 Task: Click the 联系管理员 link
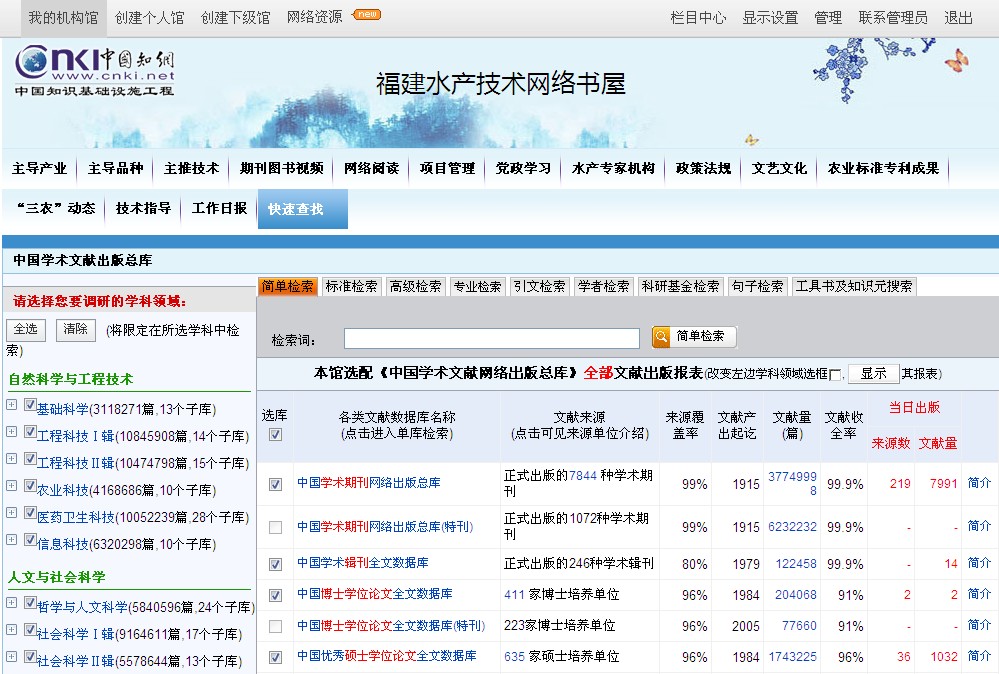coord(893,18)
